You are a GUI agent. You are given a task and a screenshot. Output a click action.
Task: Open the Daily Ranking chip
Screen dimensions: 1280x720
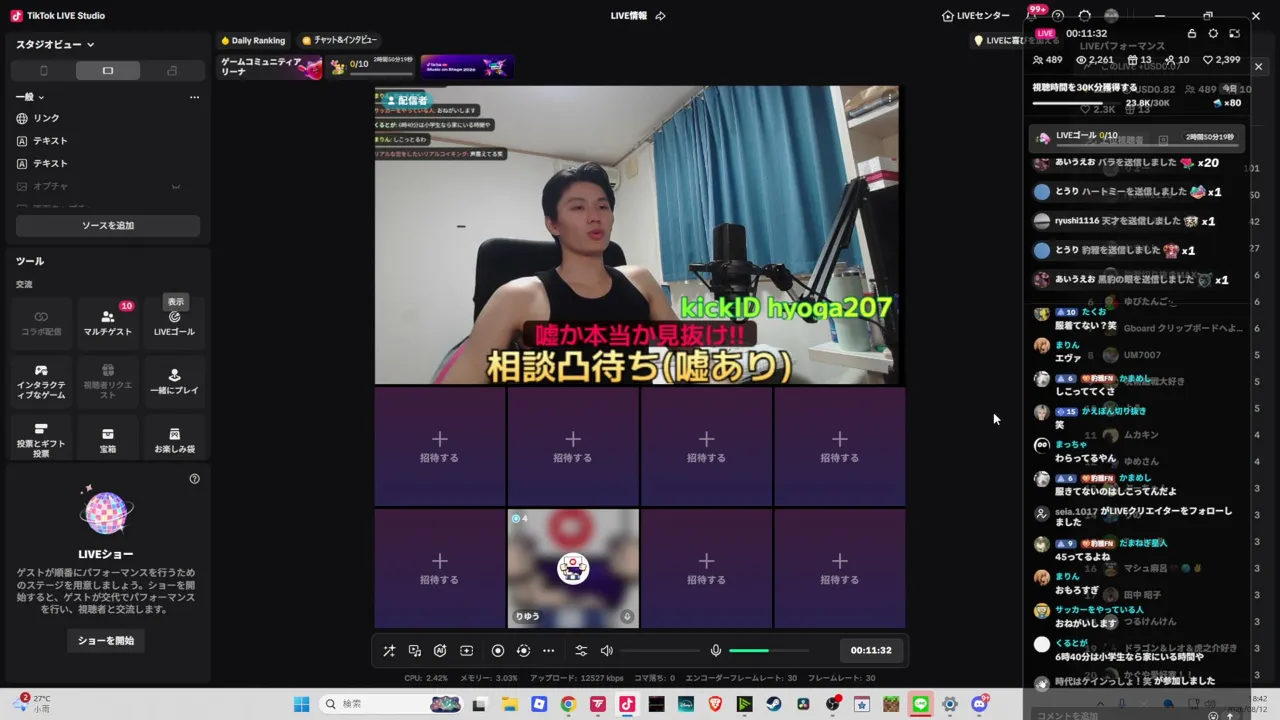click(x=254, y=41)
